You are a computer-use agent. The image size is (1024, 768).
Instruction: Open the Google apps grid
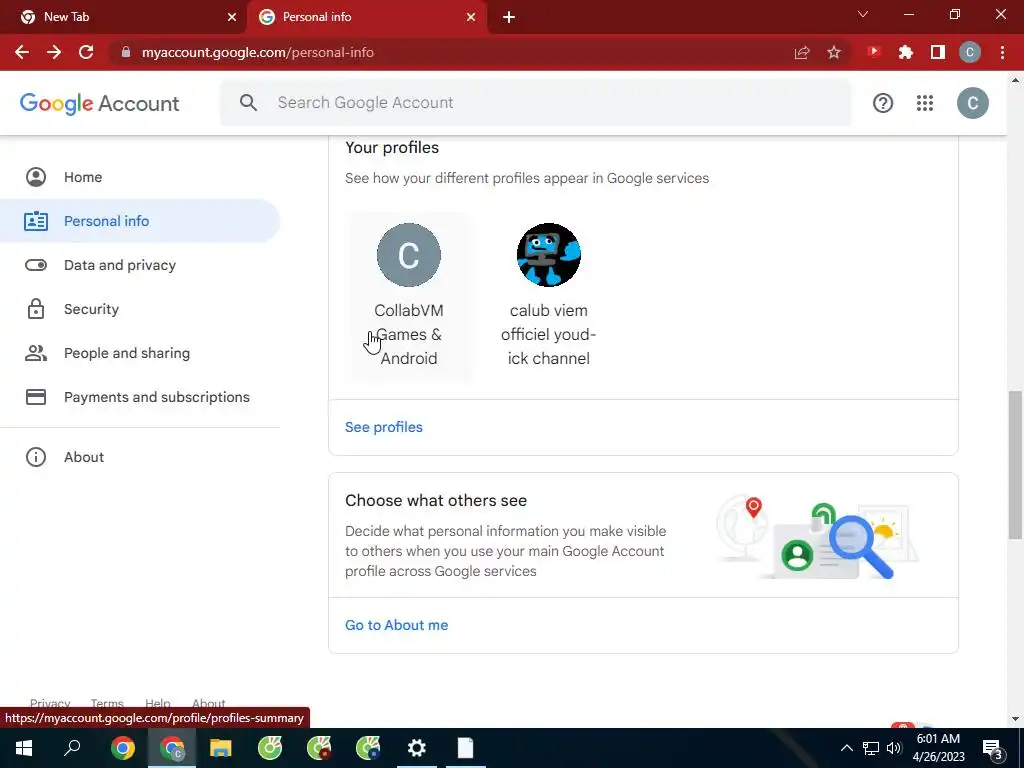coord(925,103)
